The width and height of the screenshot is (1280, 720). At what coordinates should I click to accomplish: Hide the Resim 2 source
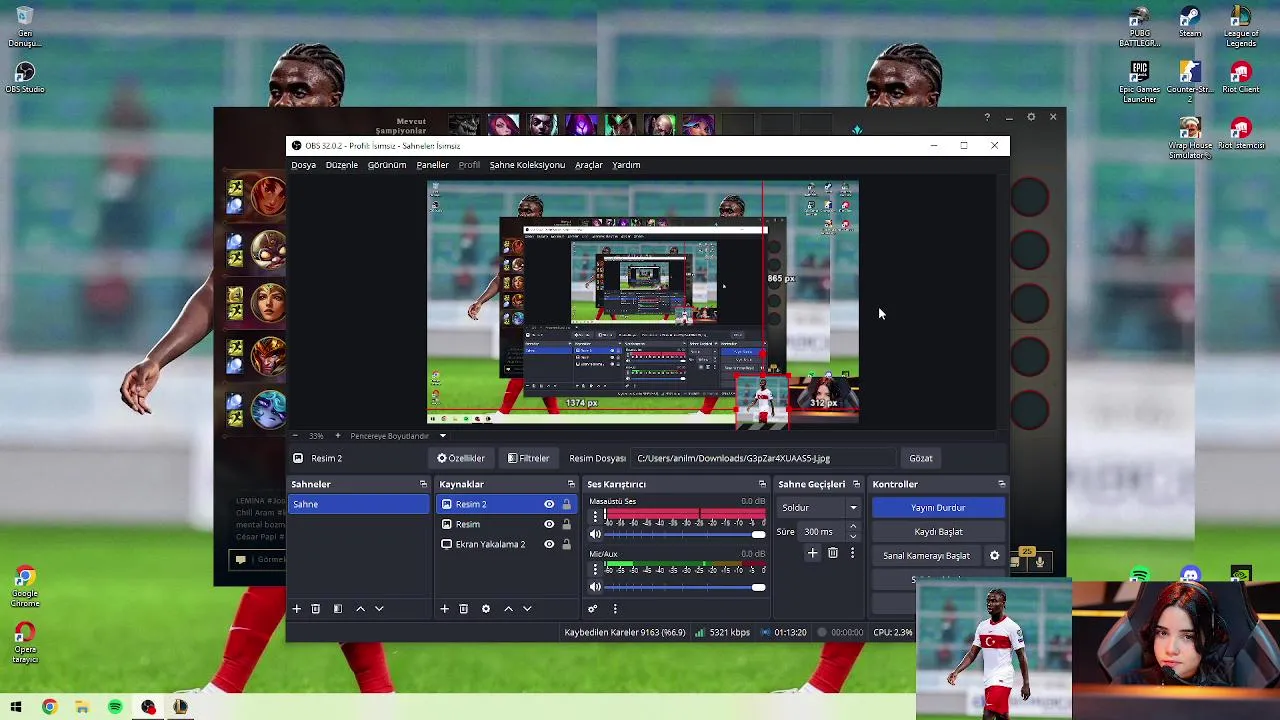[x=549, y=504]
